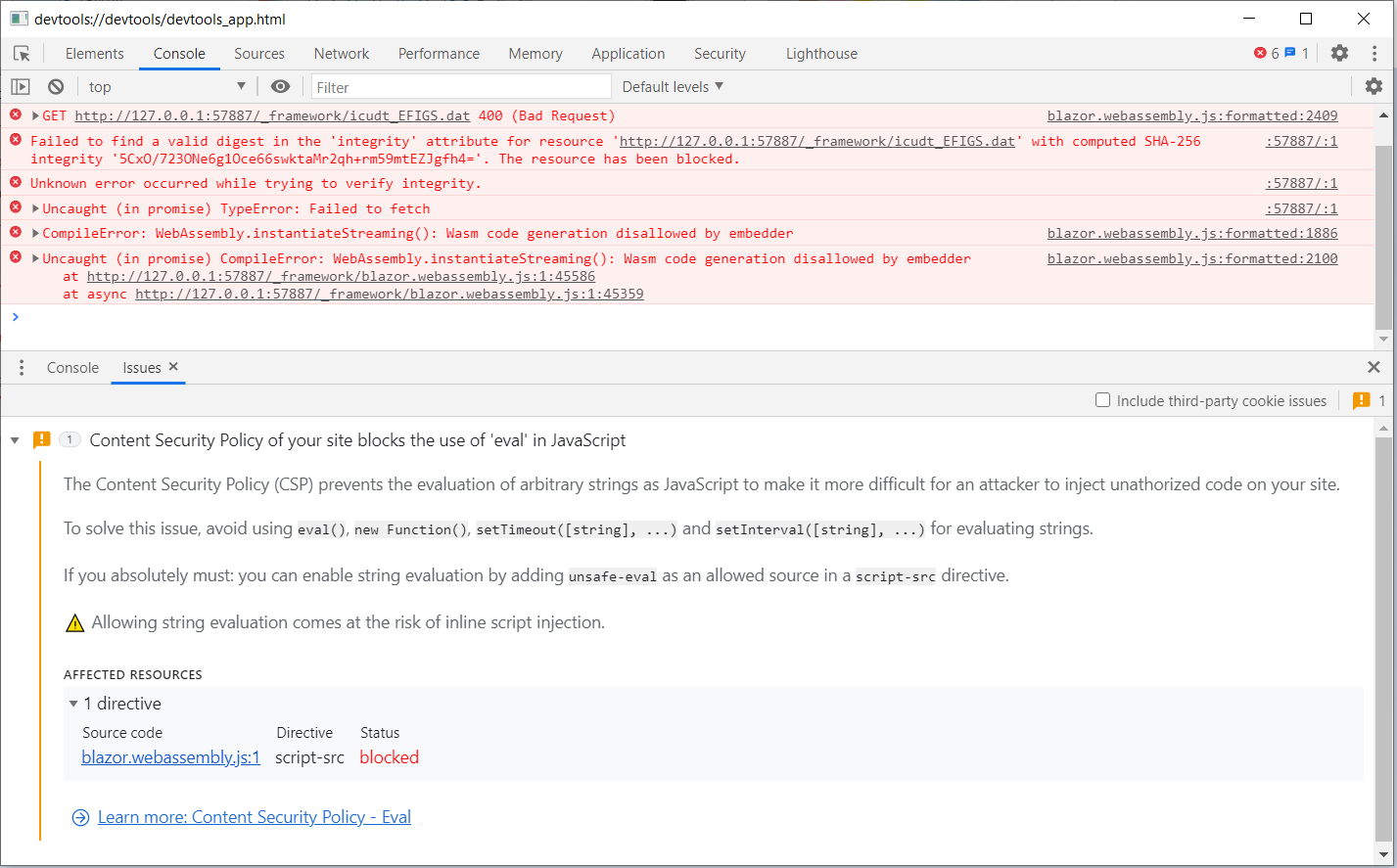The image size is (1397, 868).
Task: Select the Inspect element tool
Action: [x=22, y=53]
